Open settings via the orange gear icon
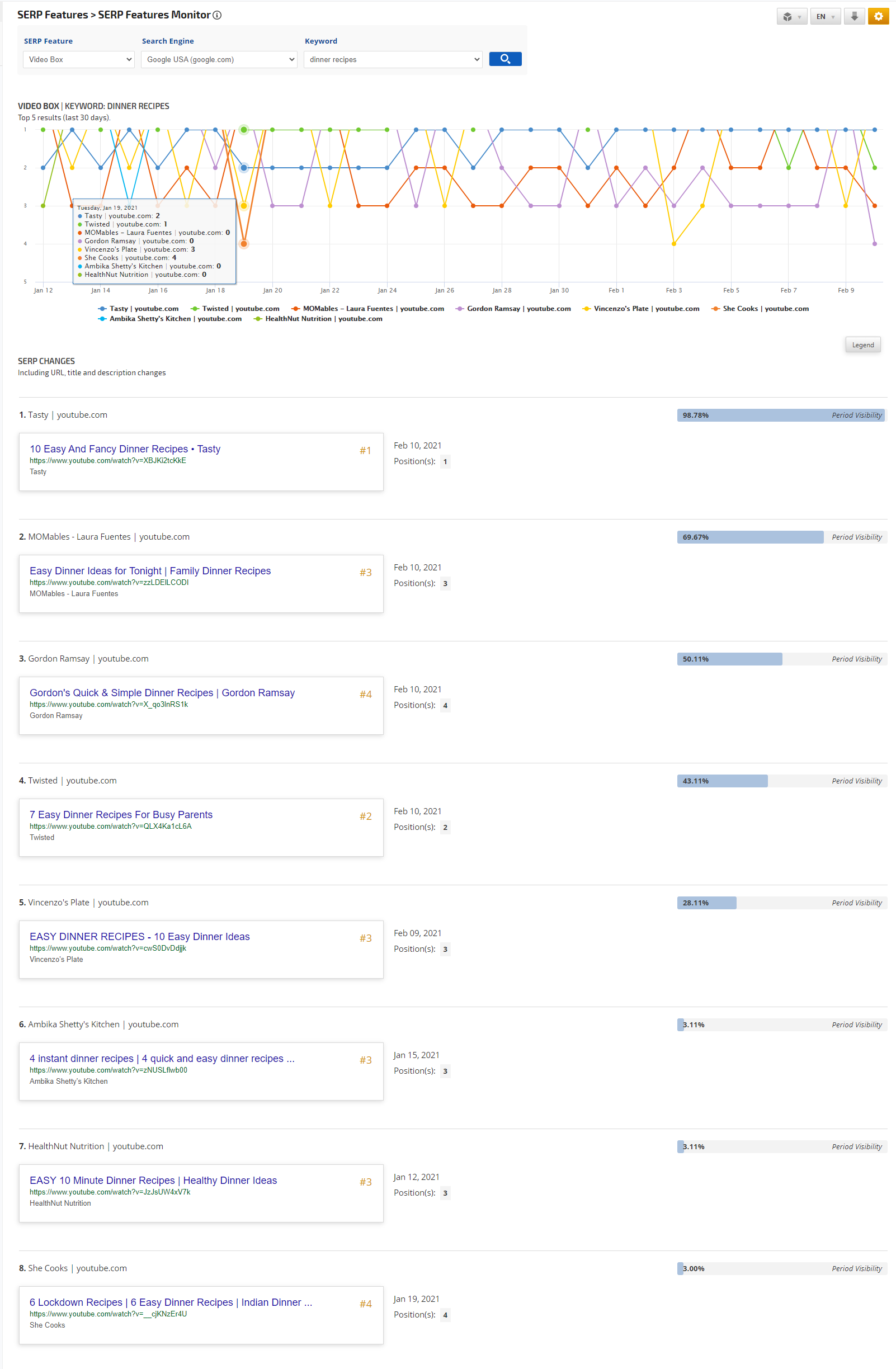Image resolution: width=896 pixels, height=1369 pixels. tap(878, 16)
